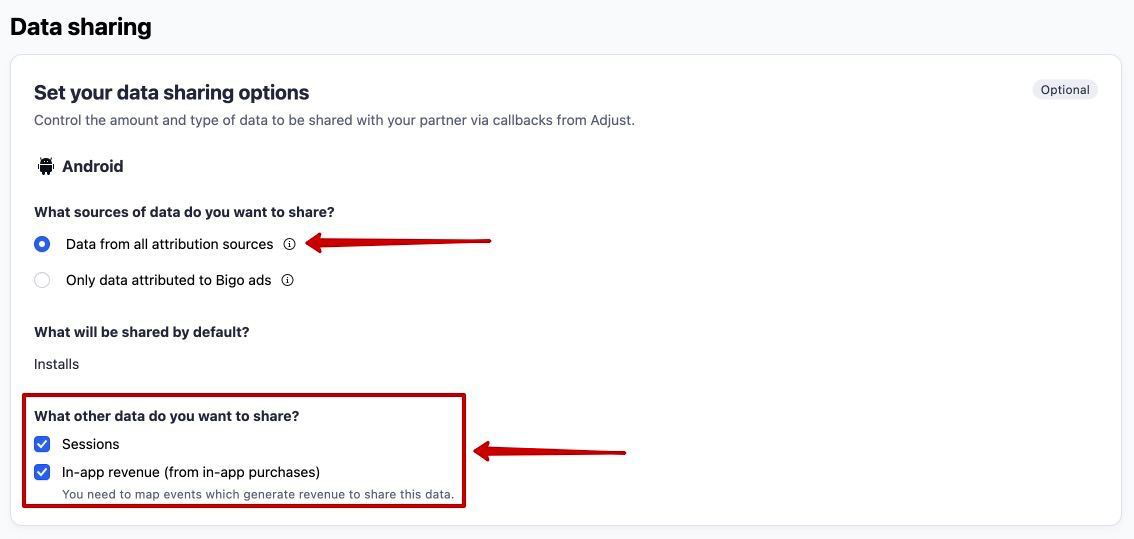Click What will be shared by default heading
This screenshot has width=1134, height=539.
click(x=142, y=332)
